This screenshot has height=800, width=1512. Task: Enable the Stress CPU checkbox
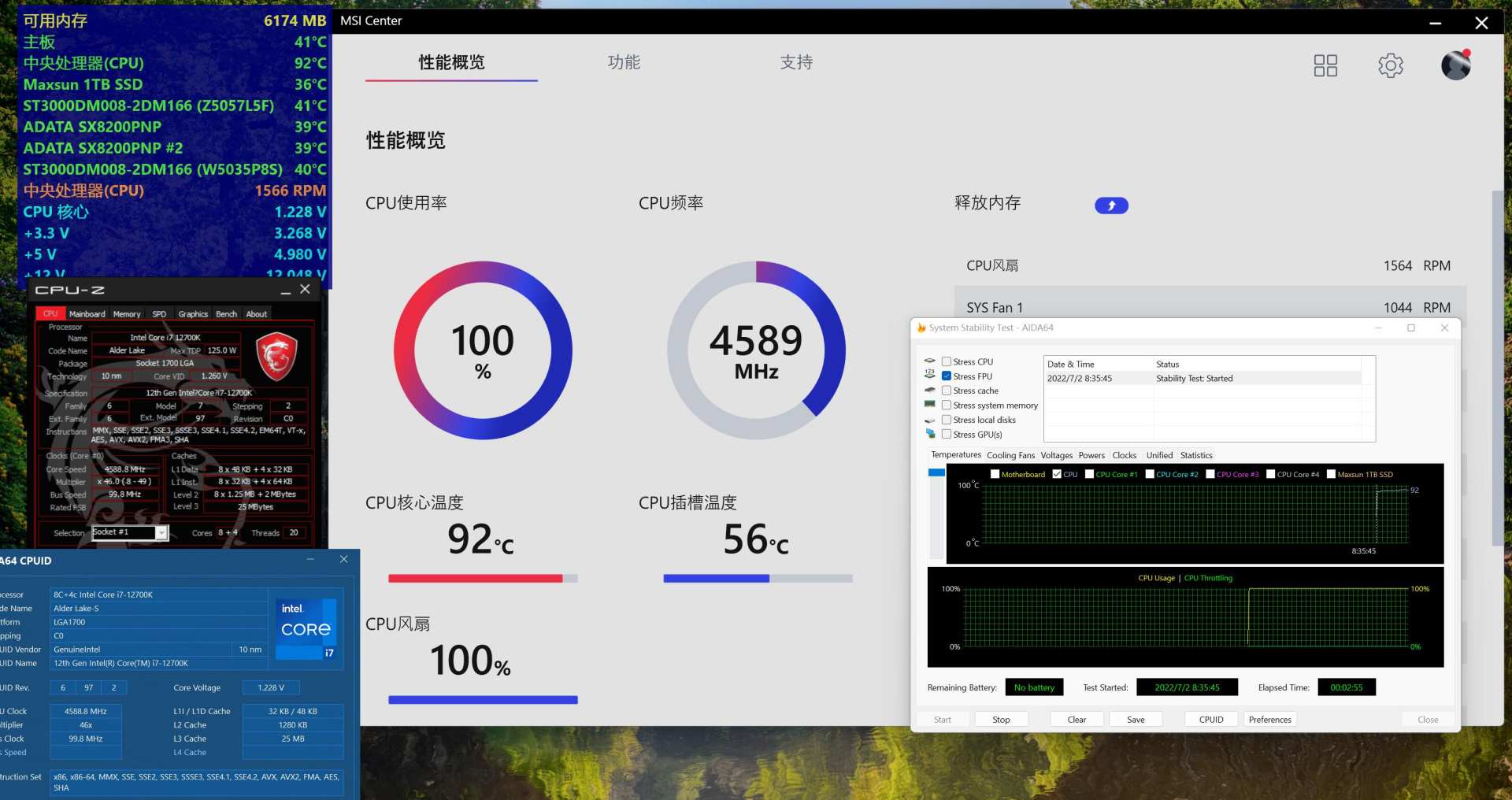pos(947,361)
